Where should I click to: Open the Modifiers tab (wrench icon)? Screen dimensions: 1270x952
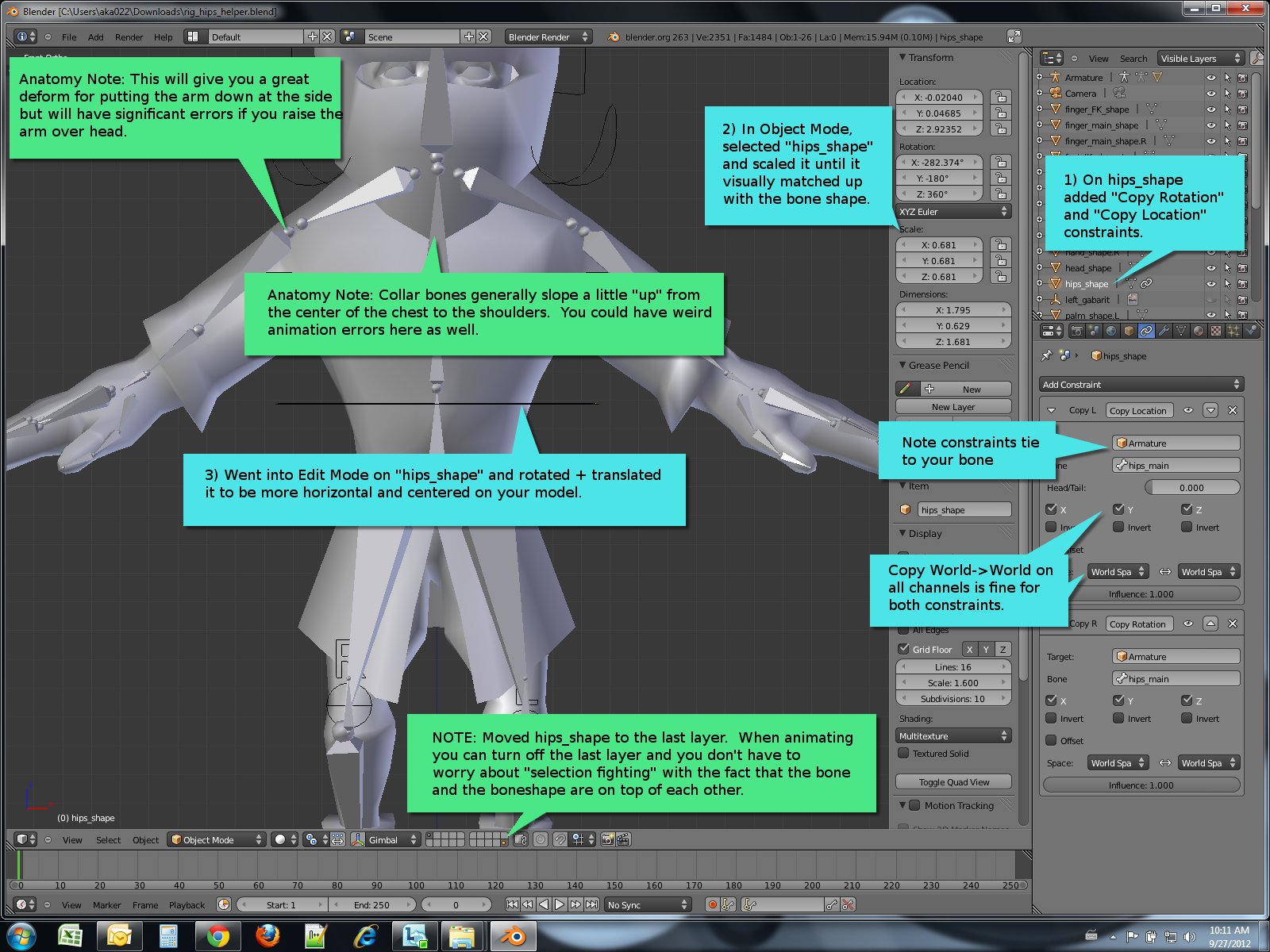[1164, 331]
